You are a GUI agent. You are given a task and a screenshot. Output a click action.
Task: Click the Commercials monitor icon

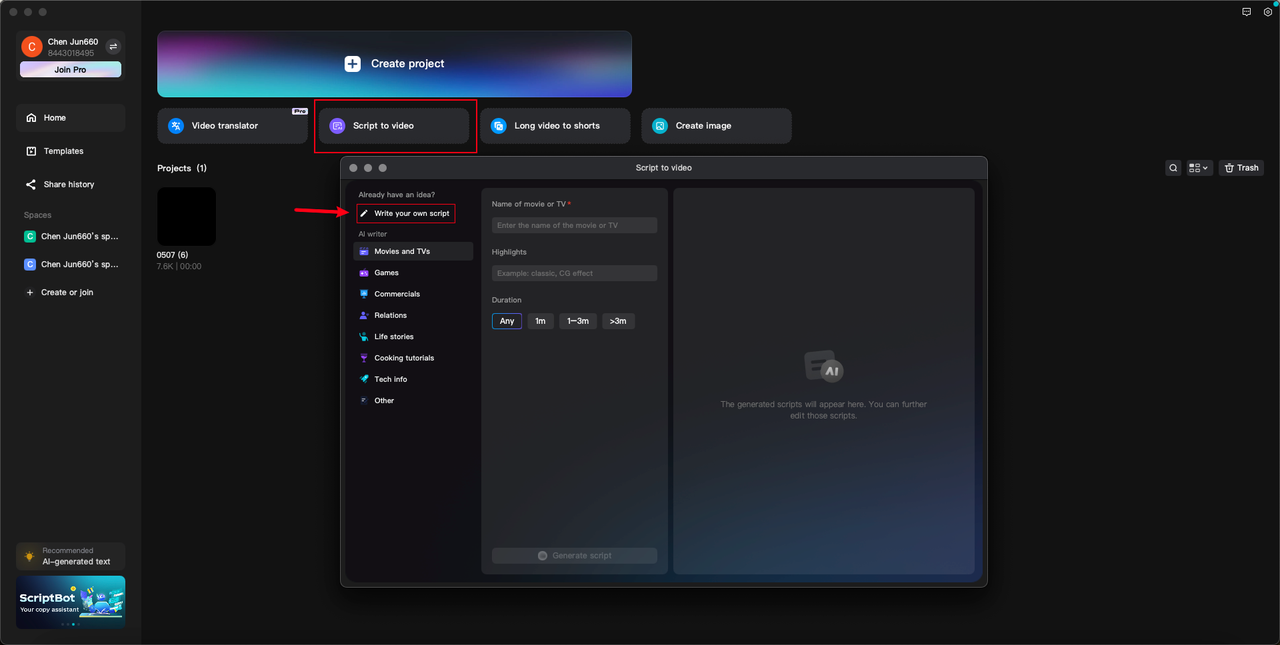coord(364,294)
